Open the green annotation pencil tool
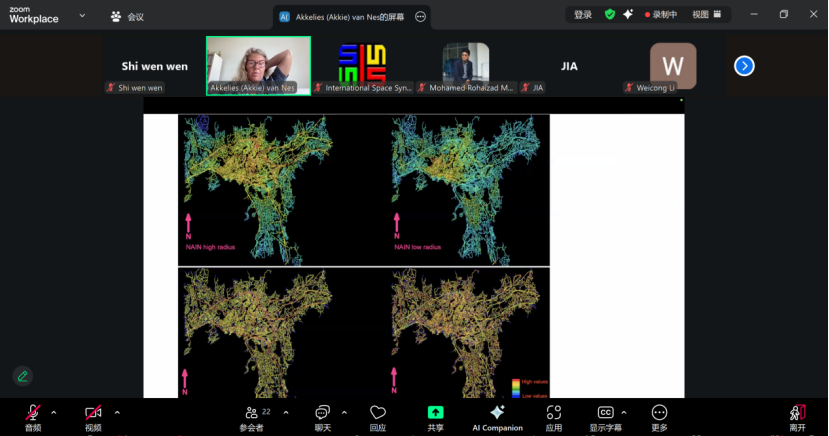 coord(22,376)
